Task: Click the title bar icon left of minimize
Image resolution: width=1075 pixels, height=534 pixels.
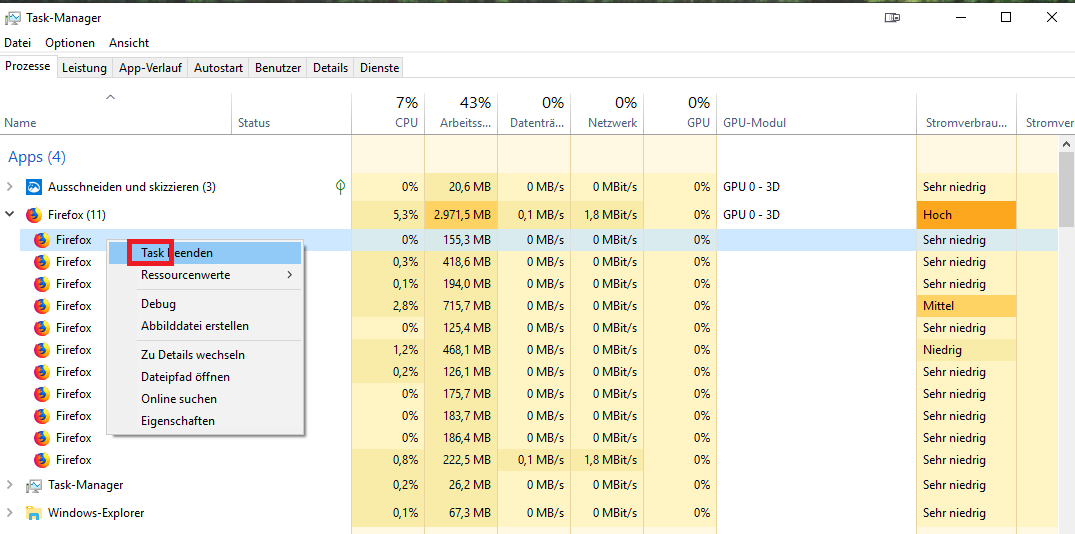Action: [x=892, y=18]
